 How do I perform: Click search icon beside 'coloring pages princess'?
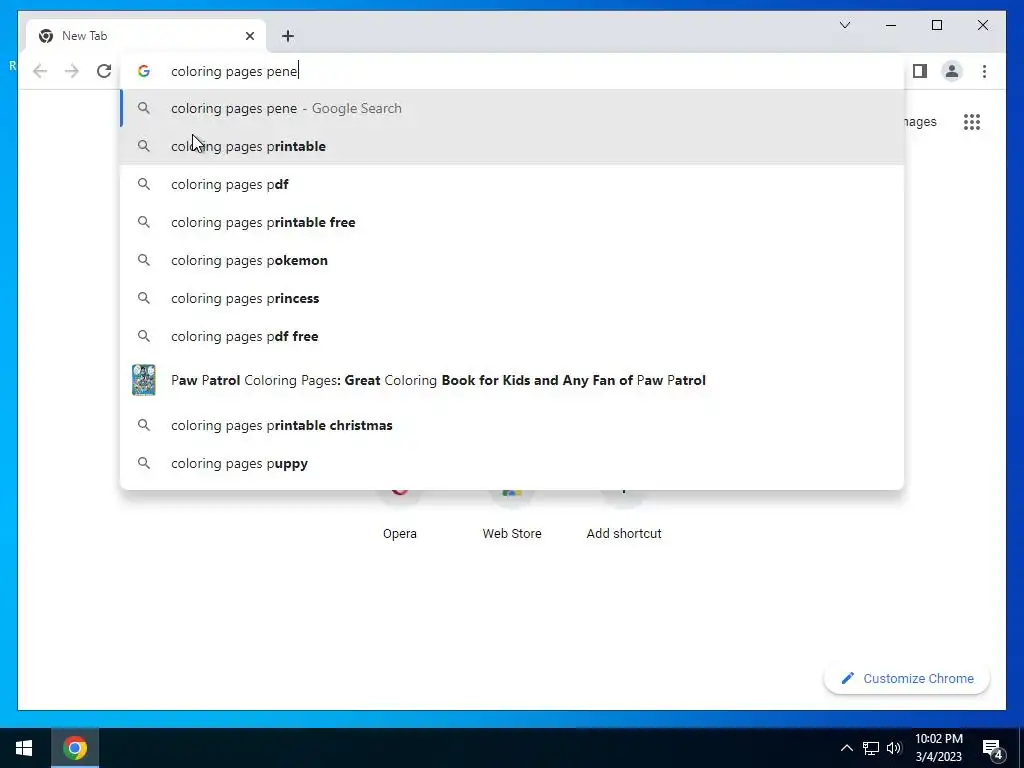click(144, 298)
